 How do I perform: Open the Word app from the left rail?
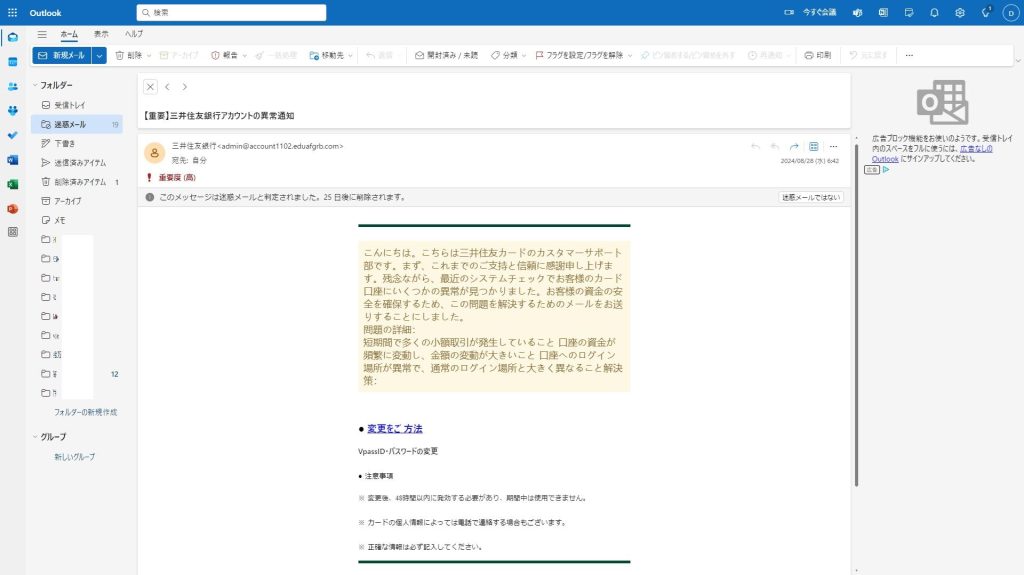pyautogui.click(x=12, y=160)
